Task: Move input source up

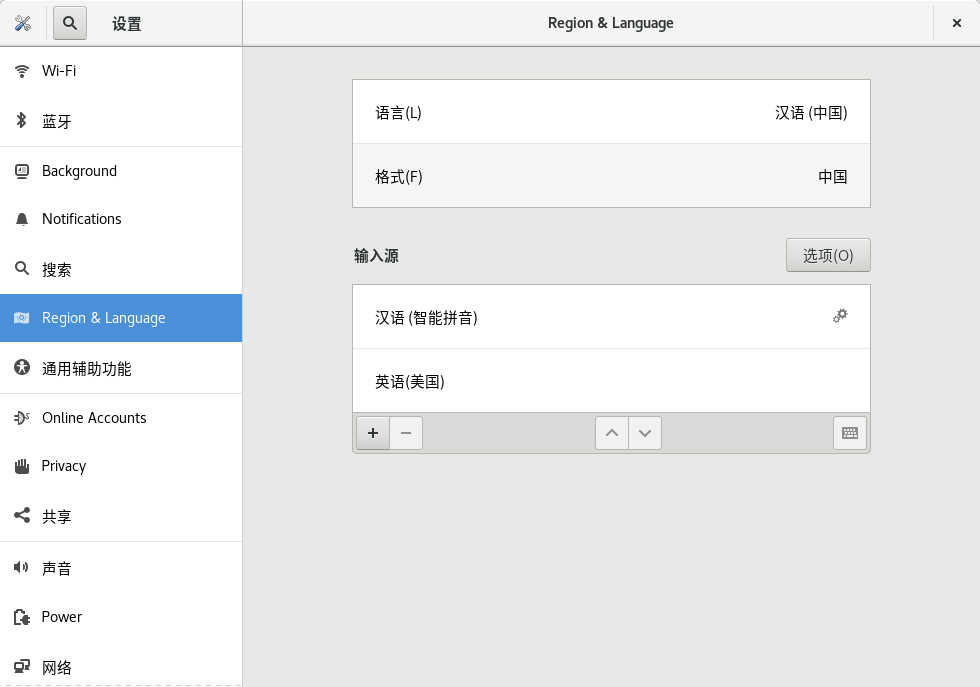Action: (612, 433)
